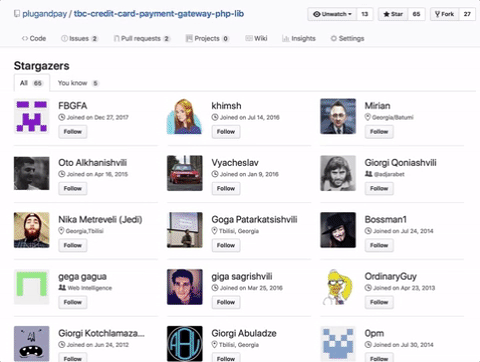Click Nika Metreveli (Jedi)'s avatar

tap(32, 230)
